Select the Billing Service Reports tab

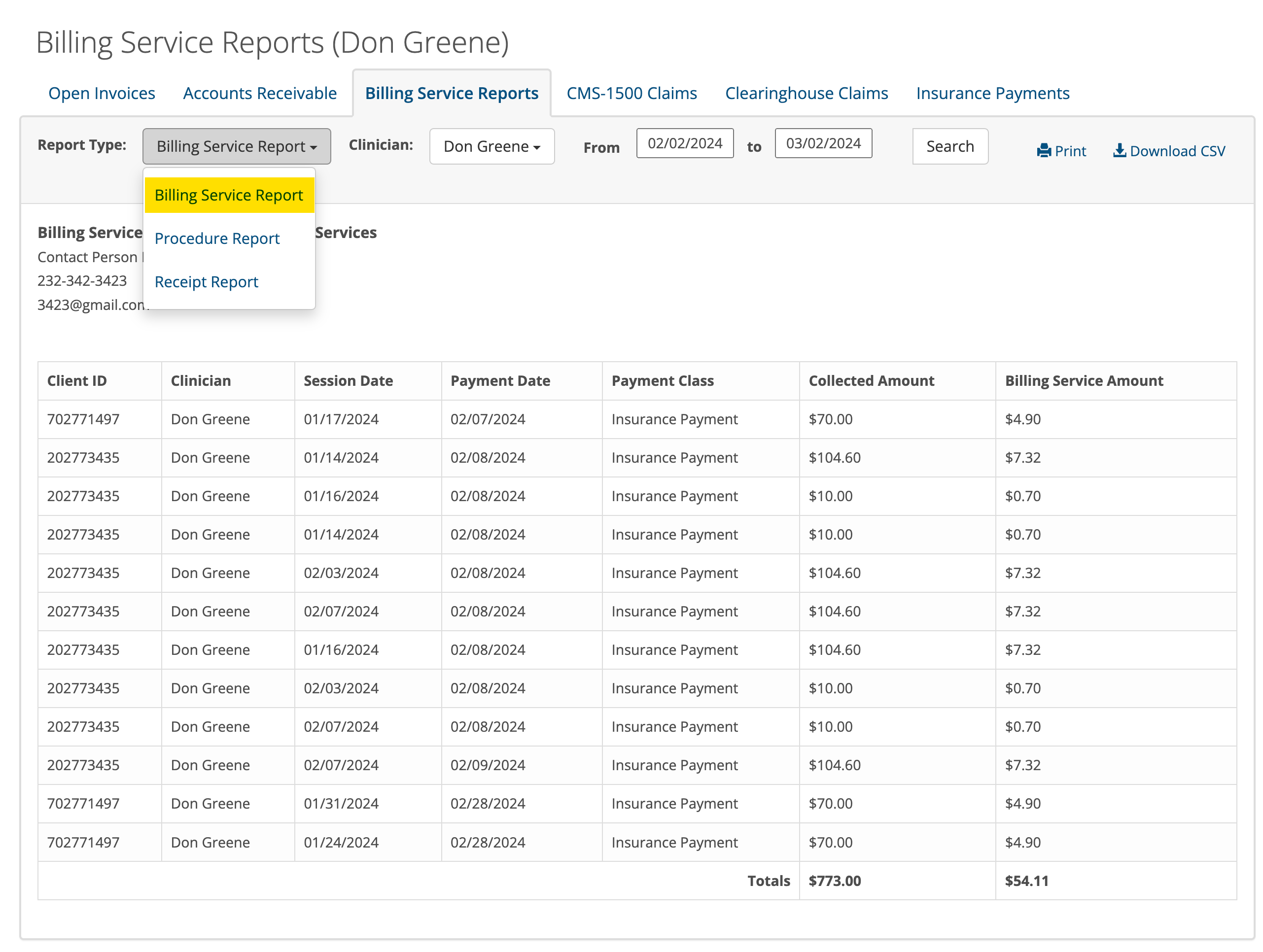pos(452,93)
